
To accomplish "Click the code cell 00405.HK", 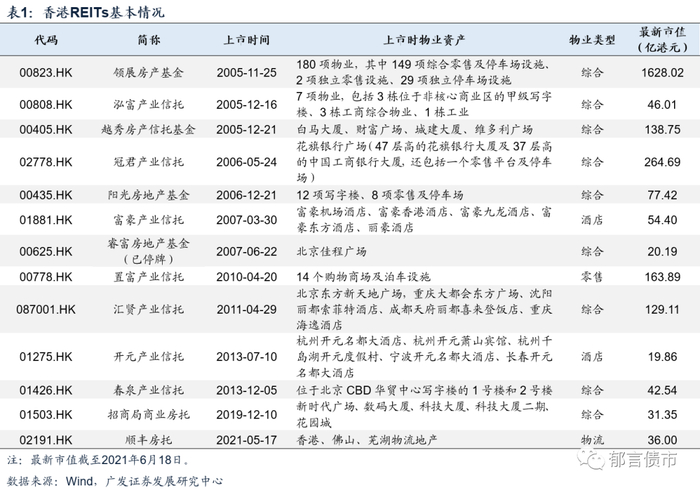I will 46,129.
